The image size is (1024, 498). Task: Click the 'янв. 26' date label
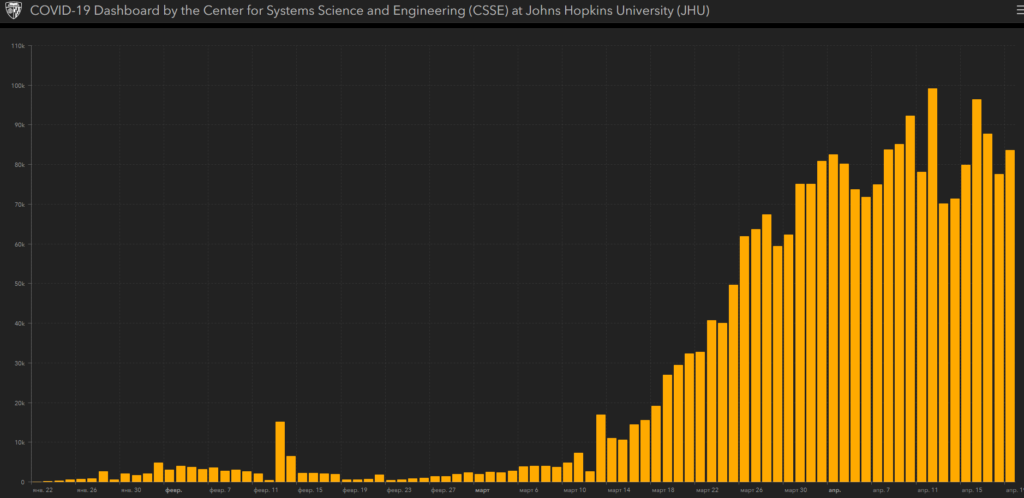(86, 490)
